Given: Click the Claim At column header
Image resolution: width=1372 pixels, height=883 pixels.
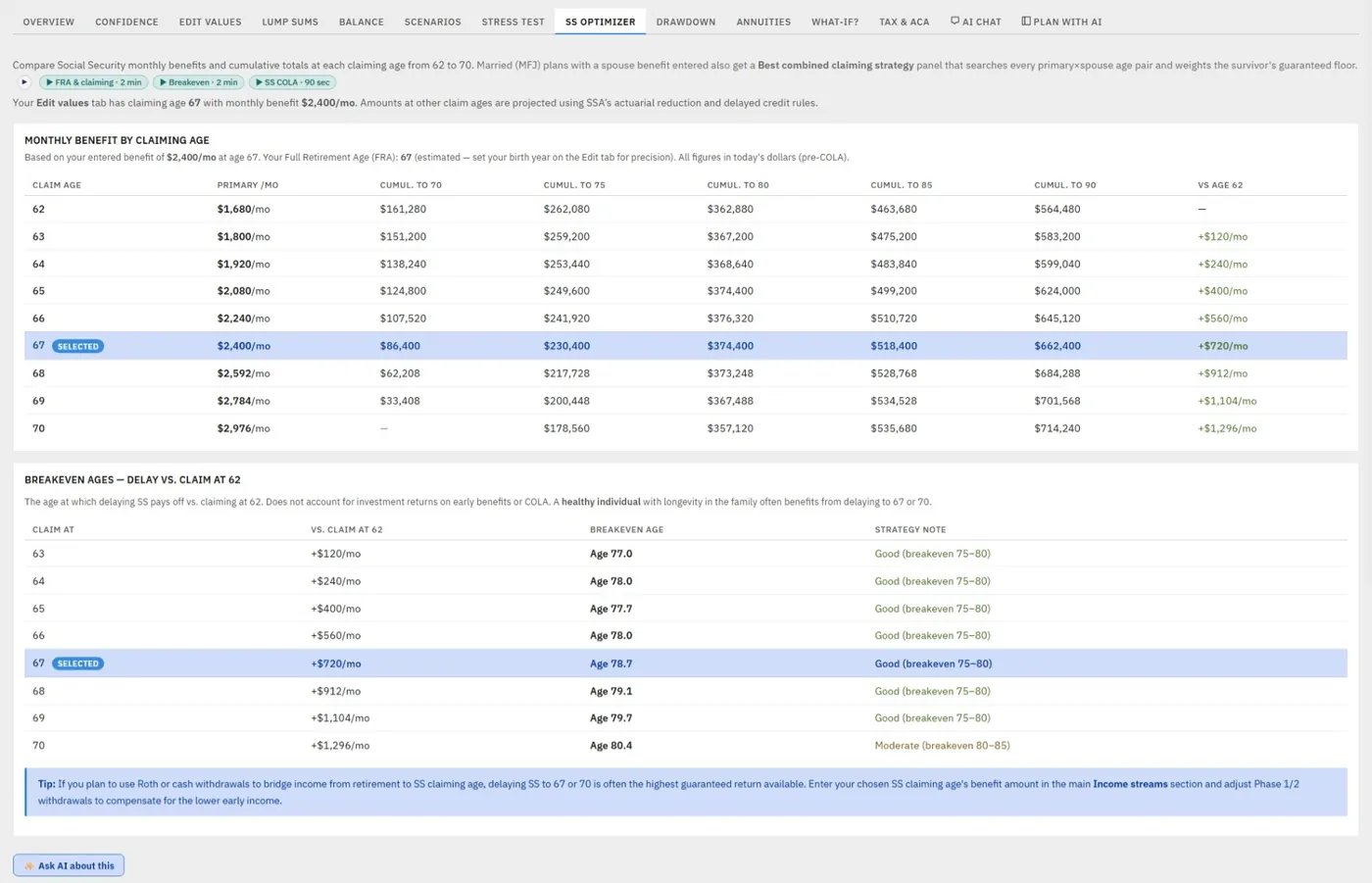Looking at the screenshot, I should pos(53,530).
